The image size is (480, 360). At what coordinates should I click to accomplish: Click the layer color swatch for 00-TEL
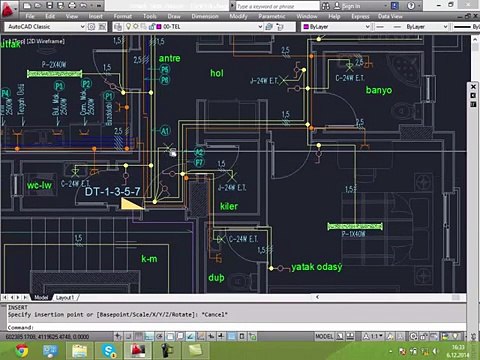tap(159, 27)
